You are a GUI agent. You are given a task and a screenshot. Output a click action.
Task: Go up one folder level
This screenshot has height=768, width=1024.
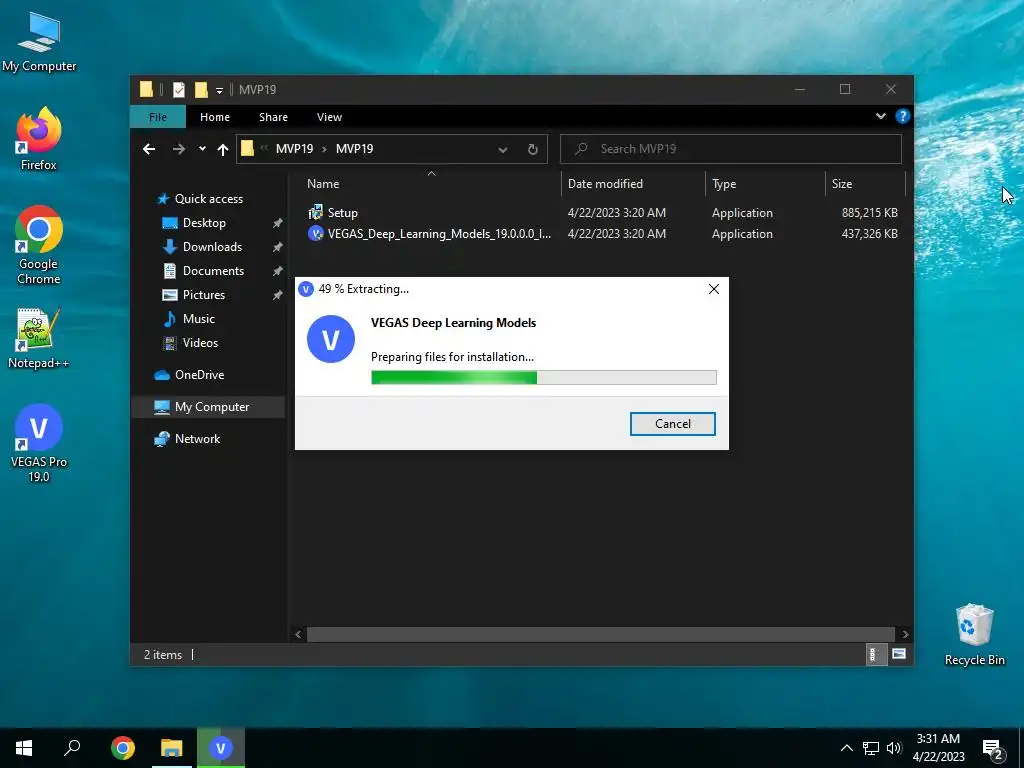point(223,150)
